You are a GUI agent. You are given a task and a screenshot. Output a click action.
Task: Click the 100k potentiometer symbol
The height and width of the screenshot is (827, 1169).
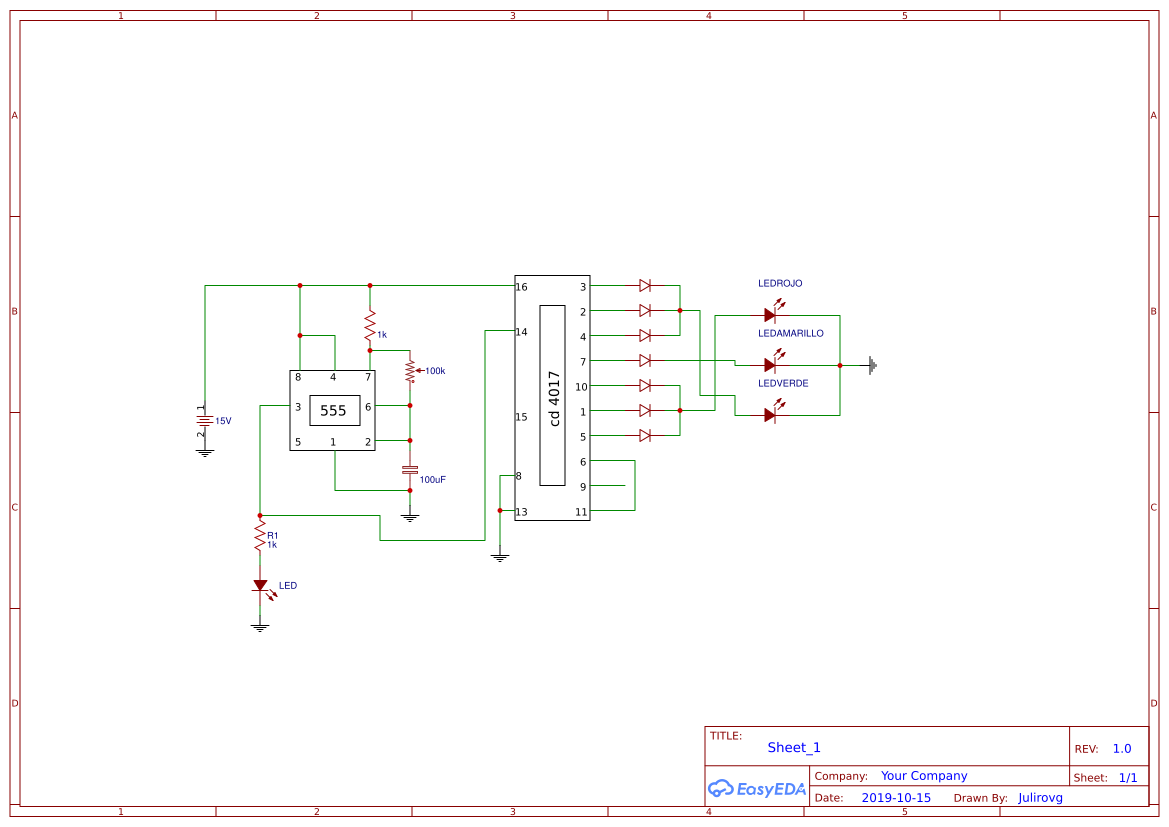[x=410, y=370]
